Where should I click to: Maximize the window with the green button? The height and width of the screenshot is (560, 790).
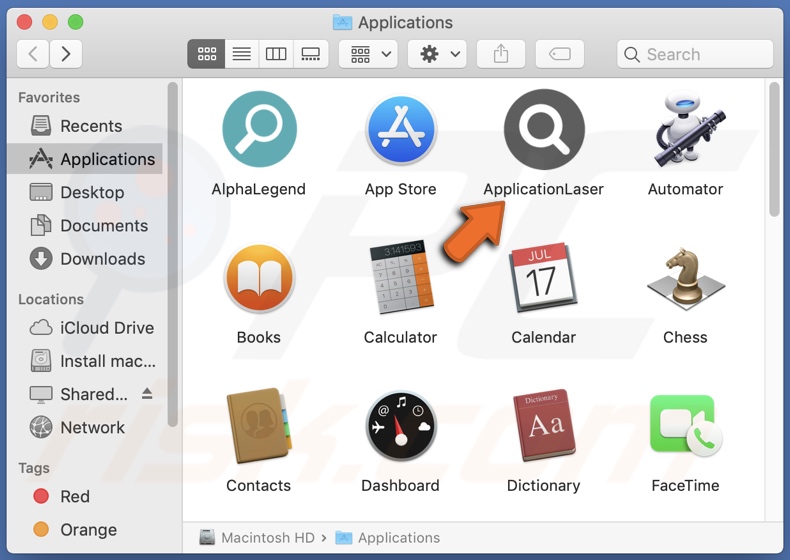[x=76, y=22]
